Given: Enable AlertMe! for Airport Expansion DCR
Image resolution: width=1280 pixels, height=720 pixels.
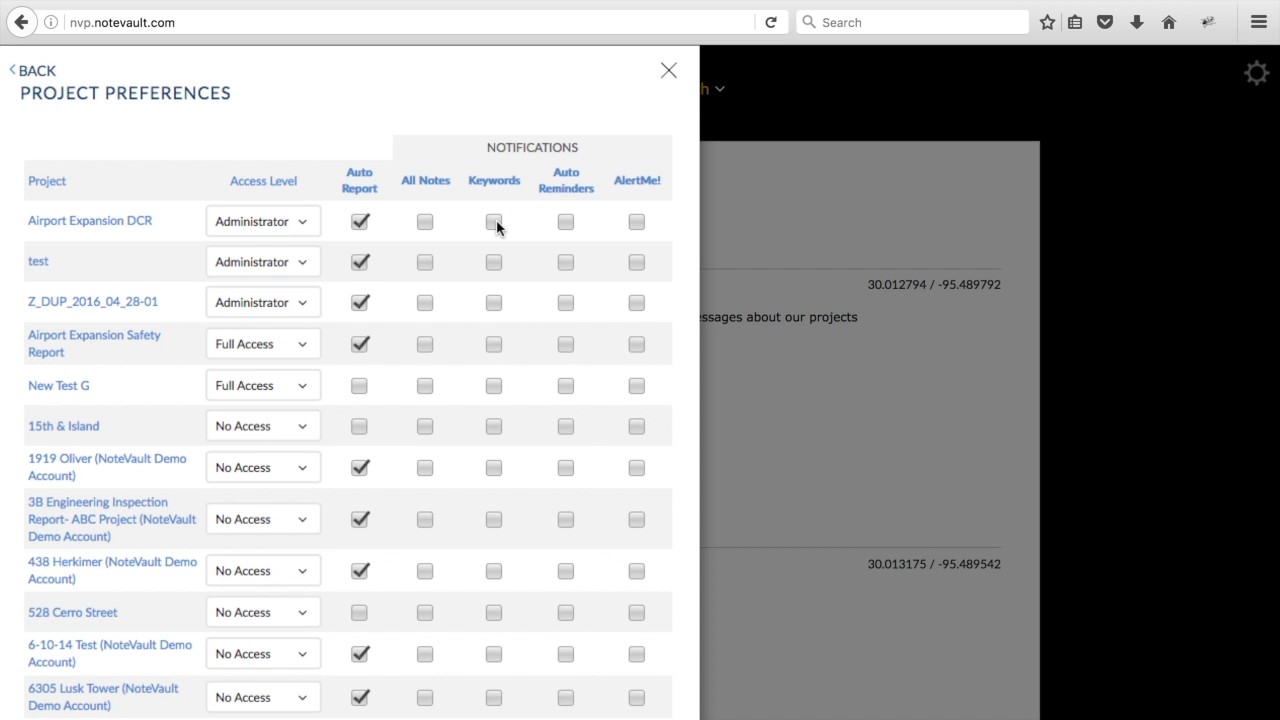Looking at the screenshot, I should pos(637,222).
